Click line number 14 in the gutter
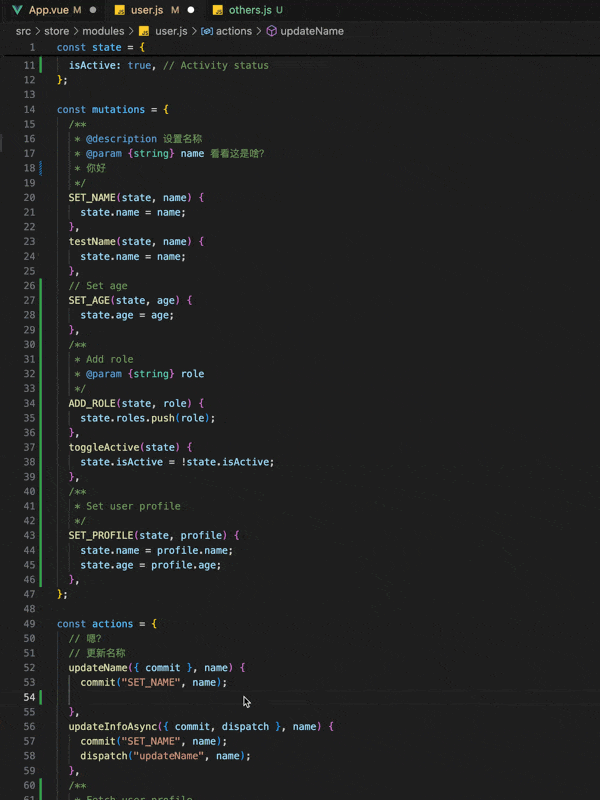Viewport: 600px width, 800px height. 30,109
